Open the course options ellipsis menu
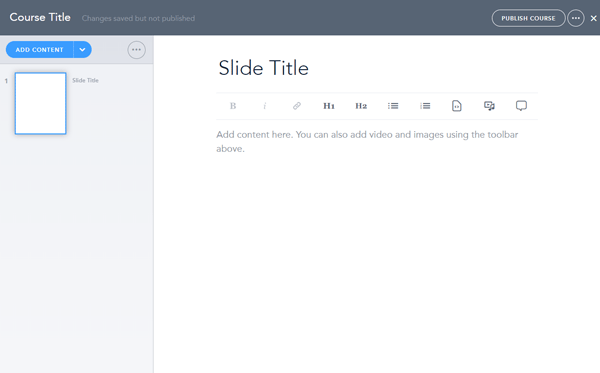 576,18
